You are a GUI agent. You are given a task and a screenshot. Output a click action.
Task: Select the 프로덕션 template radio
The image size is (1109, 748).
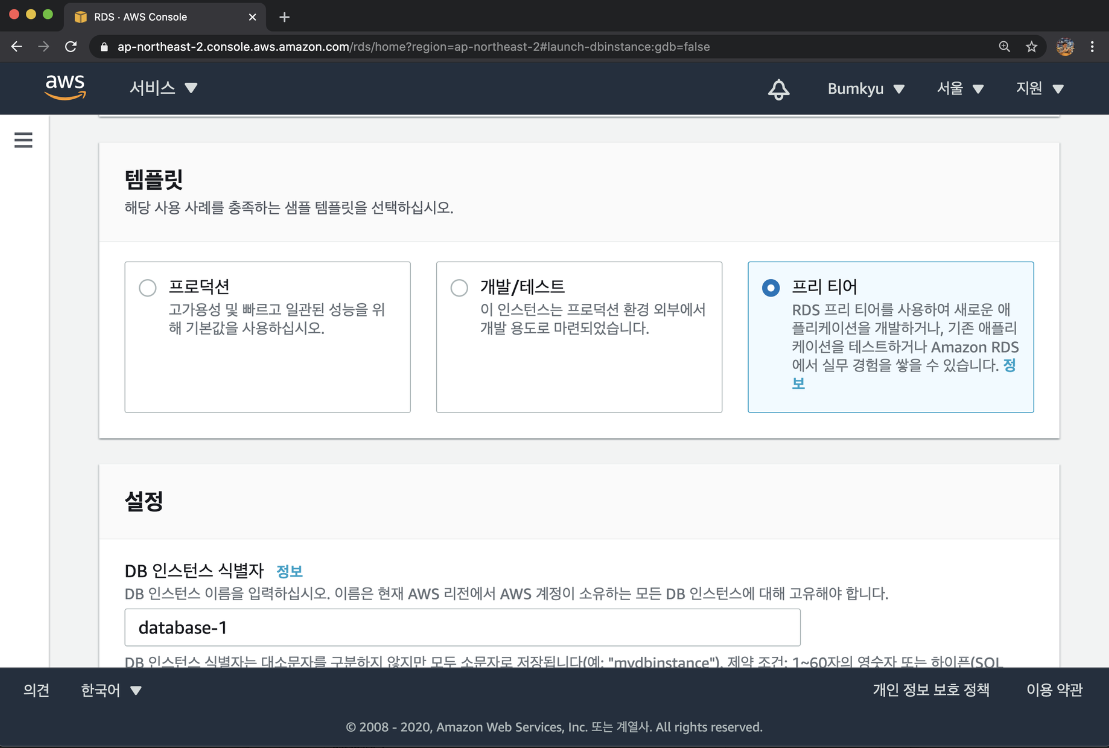tap(147, 288)
